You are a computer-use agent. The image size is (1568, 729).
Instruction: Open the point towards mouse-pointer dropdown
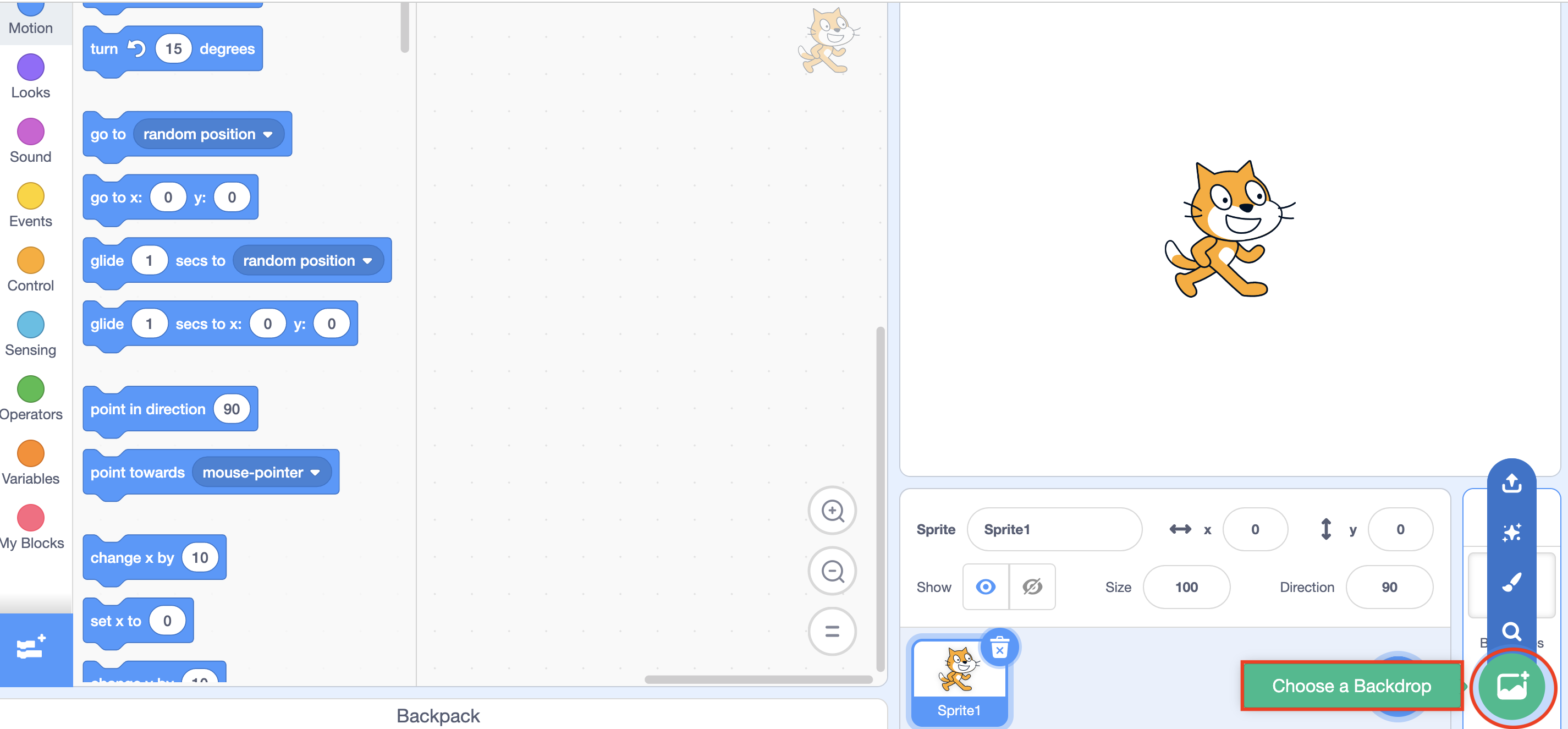point(315,473)
